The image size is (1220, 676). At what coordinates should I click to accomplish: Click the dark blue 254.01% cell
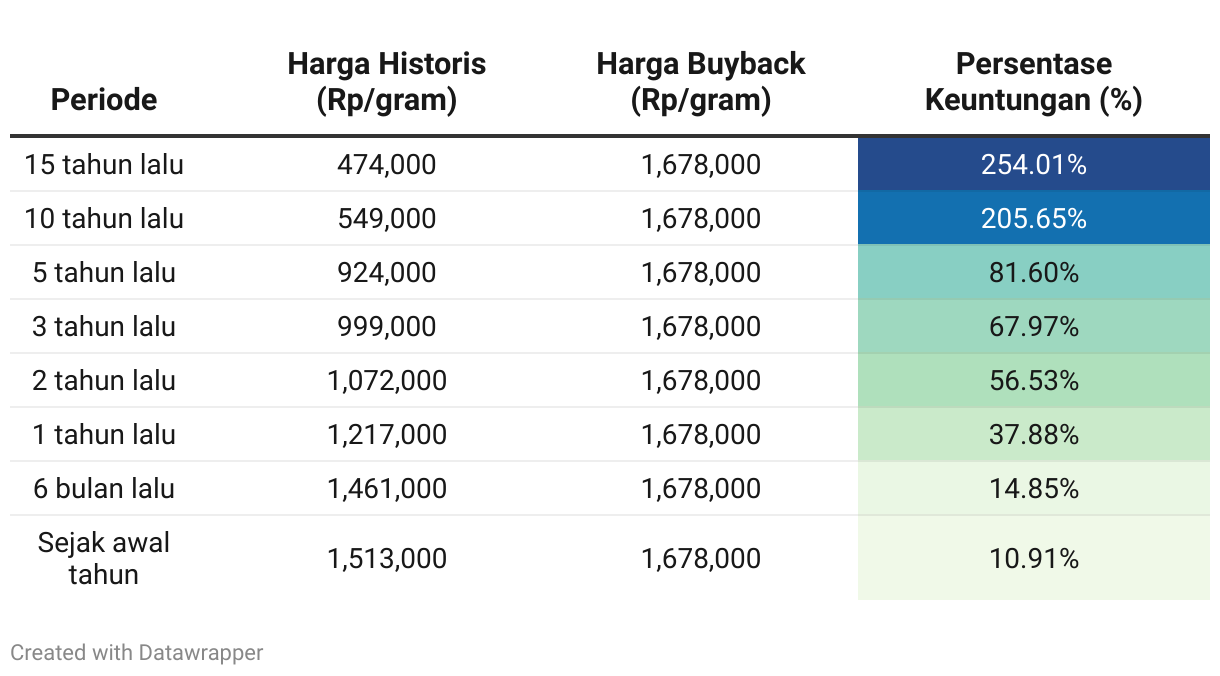coord(1034,164)
